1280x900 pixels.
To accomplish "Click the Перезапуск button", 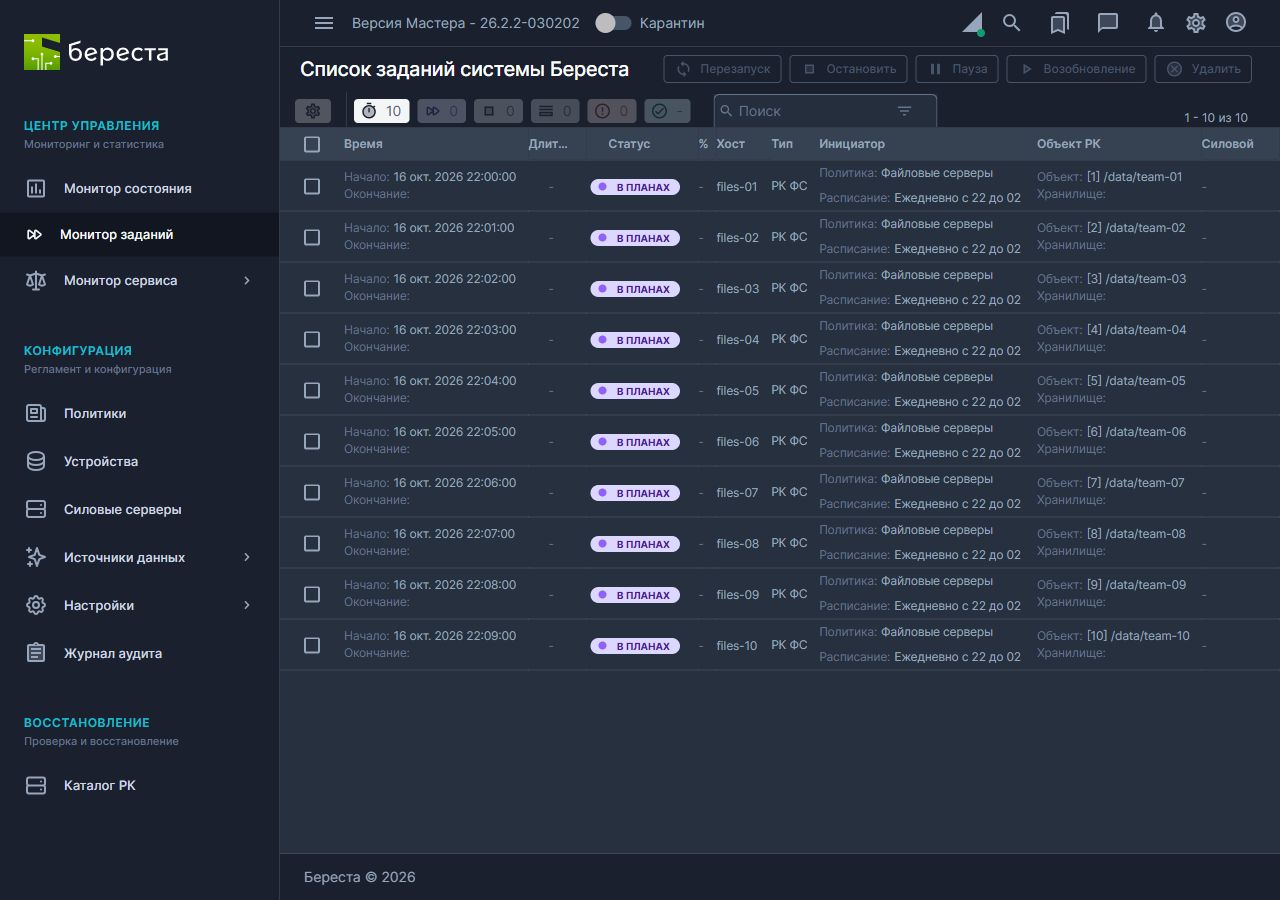I will tap(723, 69).
